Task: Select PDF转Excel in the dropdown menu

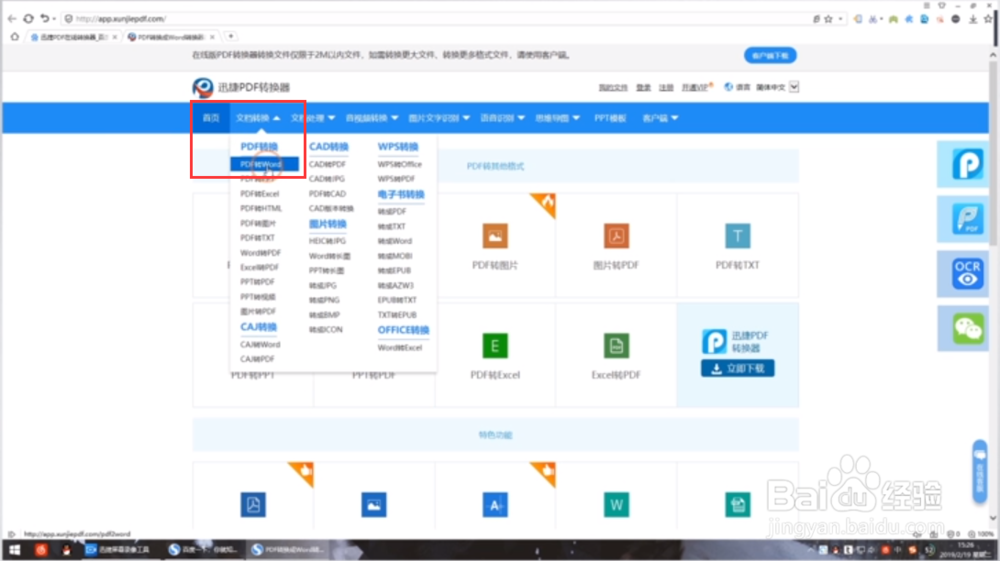Action: pos(260,194)
